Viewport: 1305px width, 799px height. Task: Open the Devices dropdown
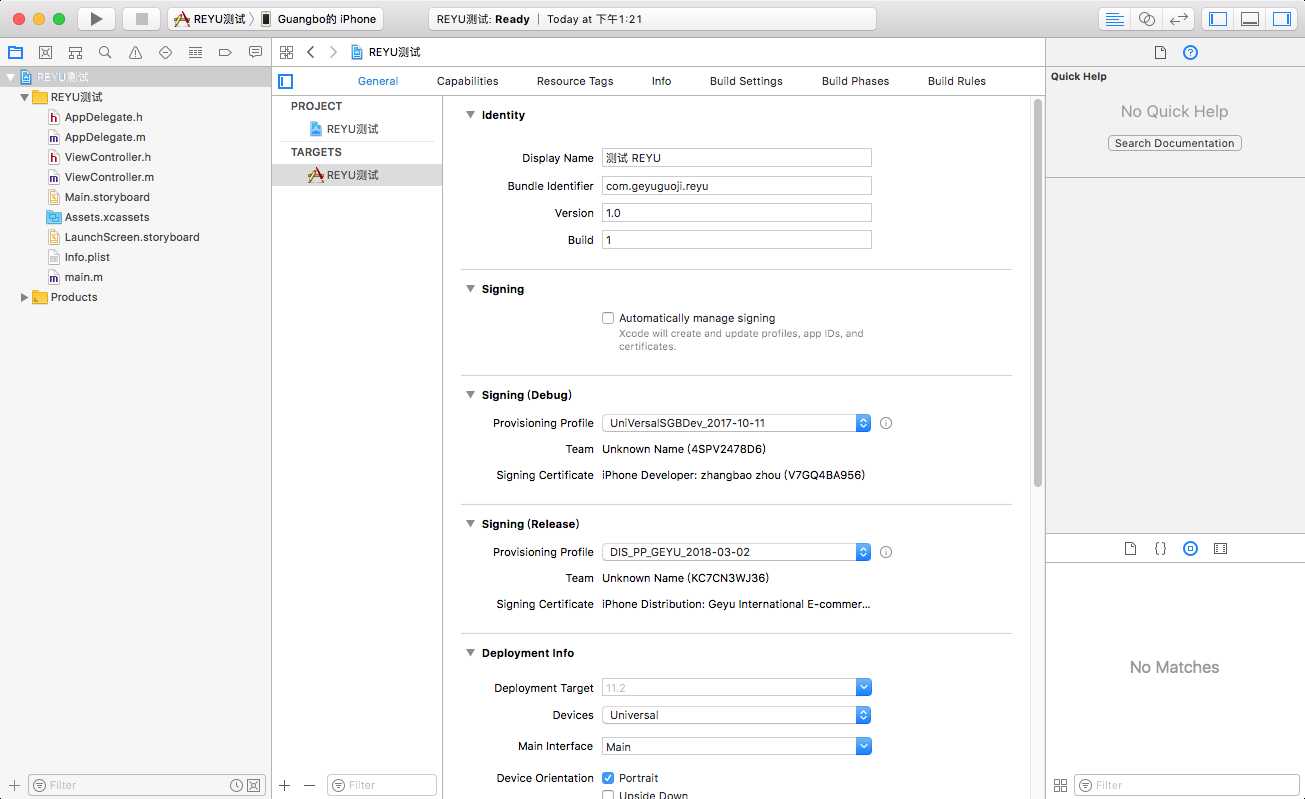pyautogui.click(x=737, y=715)
